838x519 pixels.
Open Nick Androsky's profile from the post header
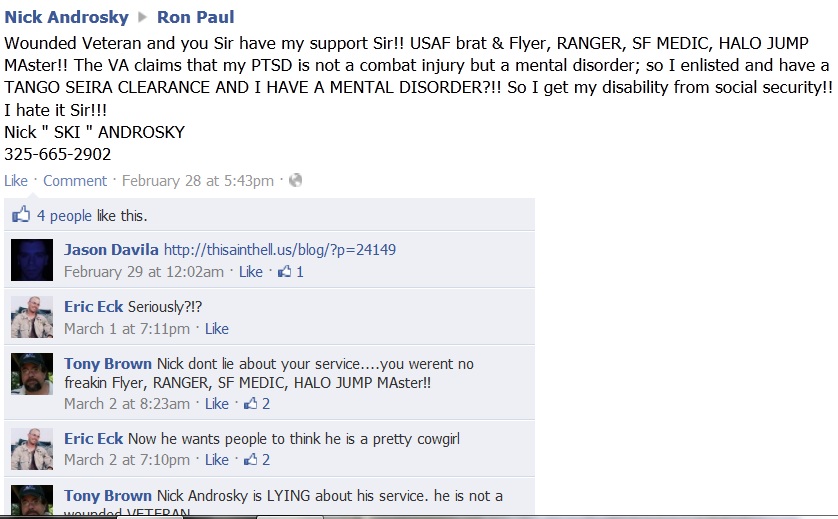pos(66,17)
